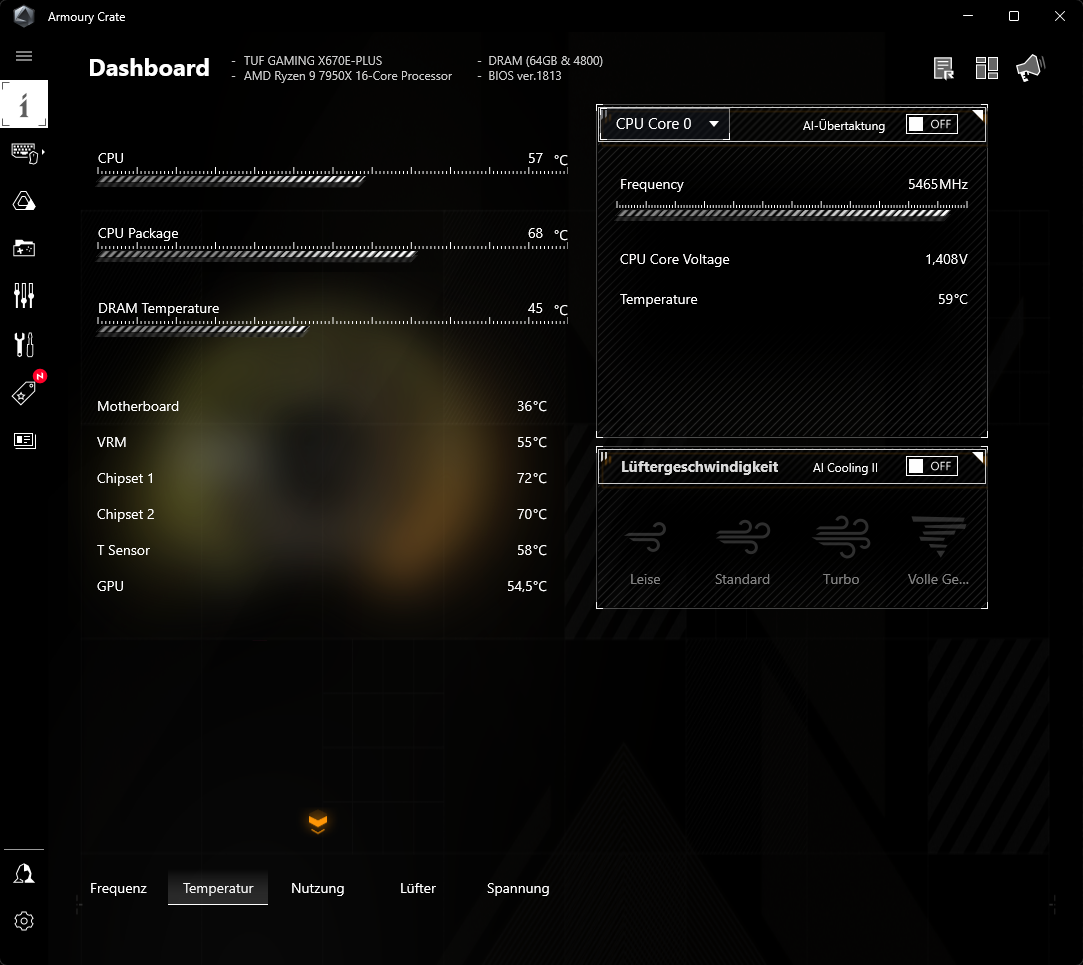This screenshot has height=965, width=1083.
Task: Open the hamburger menu in the sidebar
Action: pos(24,56)
